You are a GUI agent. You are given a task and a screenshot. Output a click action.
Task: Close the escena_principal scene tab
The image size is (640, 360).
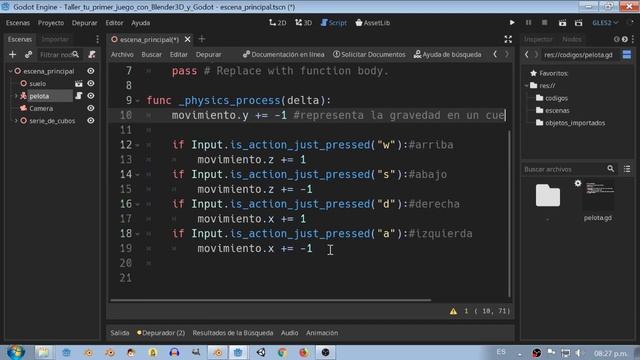coord(187,39)
